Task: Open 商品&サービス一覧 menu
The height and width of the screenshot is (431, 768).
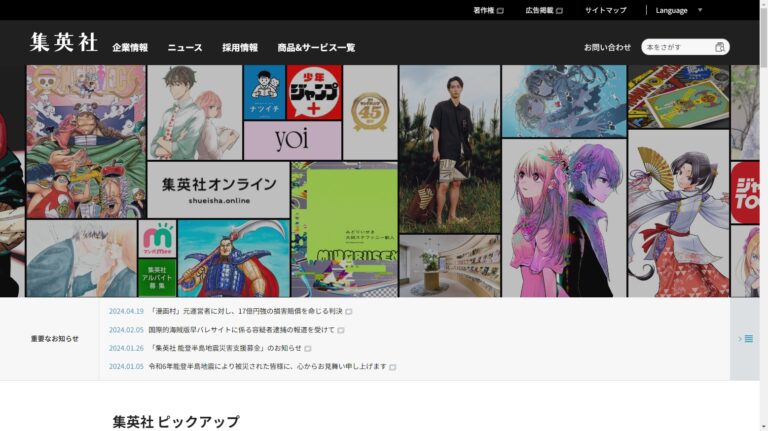Action: (x=316, y=48)
